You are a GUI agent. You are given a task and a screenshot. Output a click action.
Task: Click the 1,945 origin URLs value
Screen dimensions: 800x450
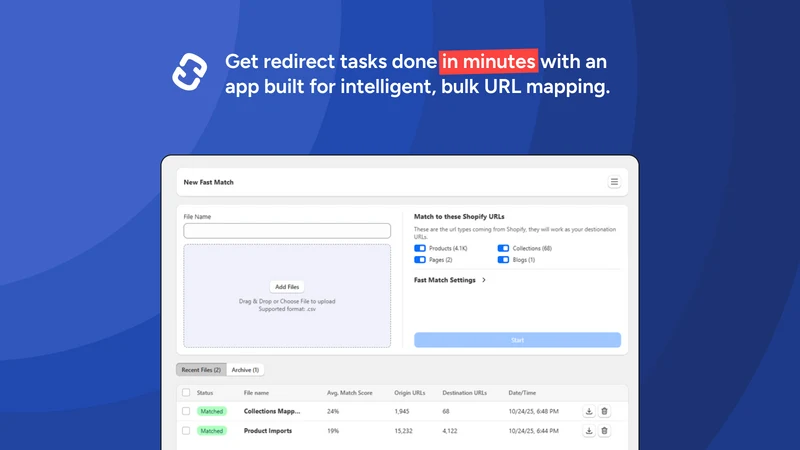(402, 411)
